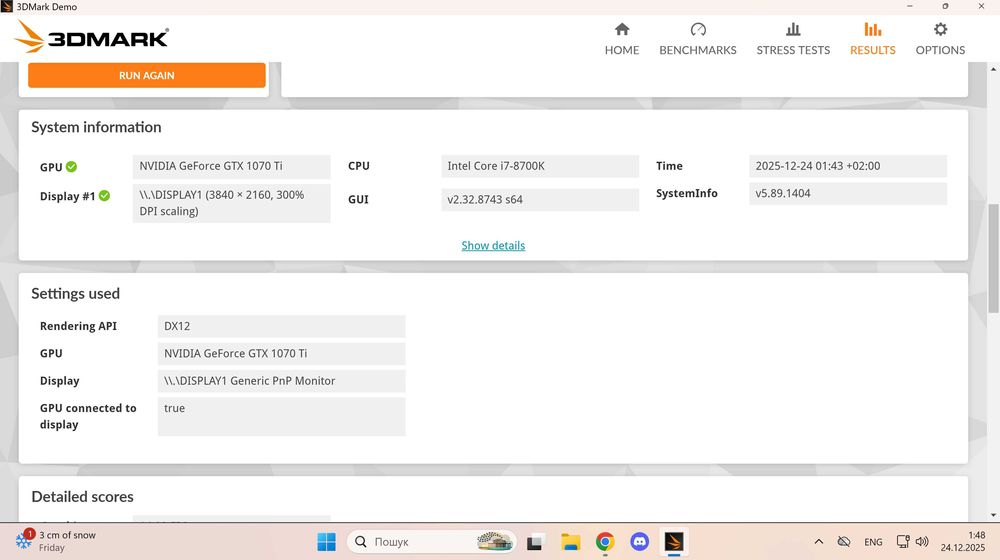Click the vertical scrollbar thumb

pos(994,258)
